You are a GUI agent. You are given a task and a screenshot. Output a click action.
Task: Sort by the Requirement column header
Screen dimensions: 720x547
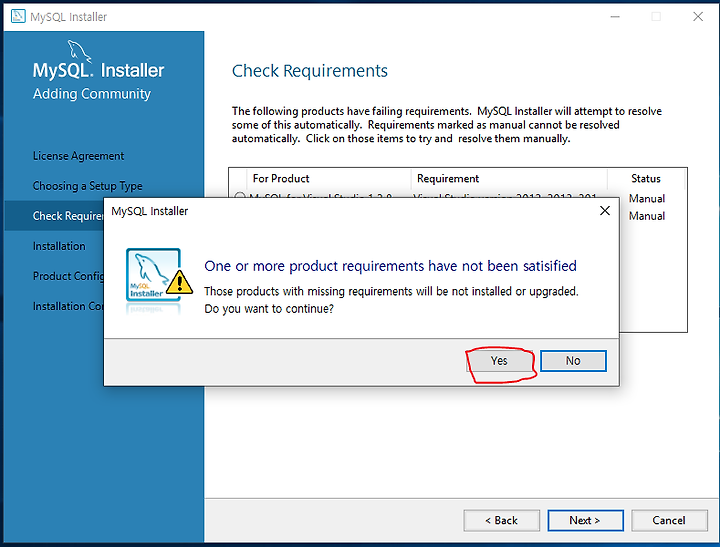click(509, 179)
